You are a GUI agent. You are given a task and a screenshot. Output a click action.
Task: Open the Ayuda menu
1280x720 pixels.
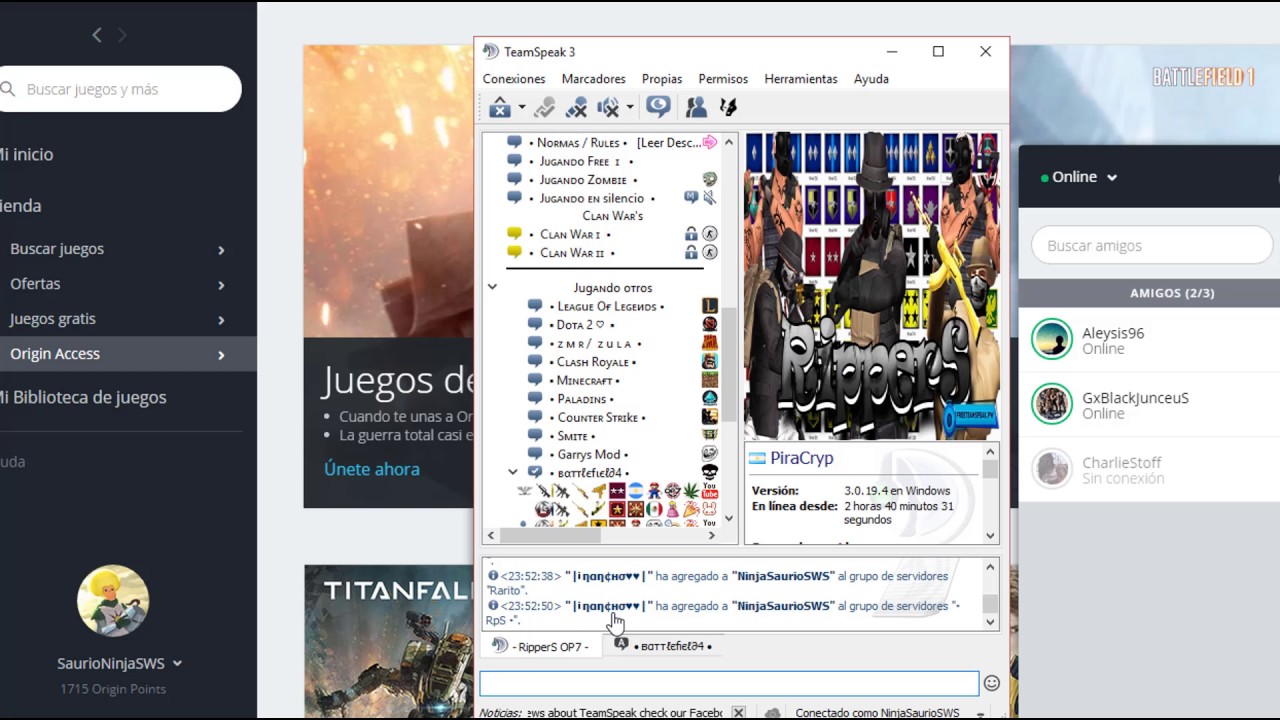871,79
